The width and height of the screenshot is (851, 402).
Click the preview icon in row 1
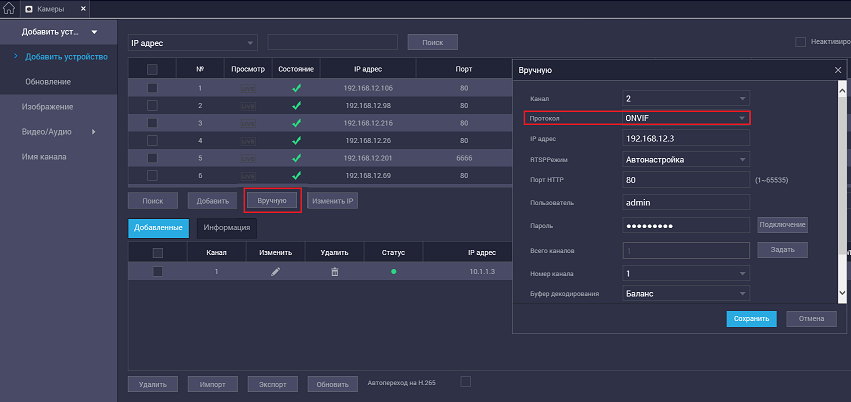(x=248, y=88)
